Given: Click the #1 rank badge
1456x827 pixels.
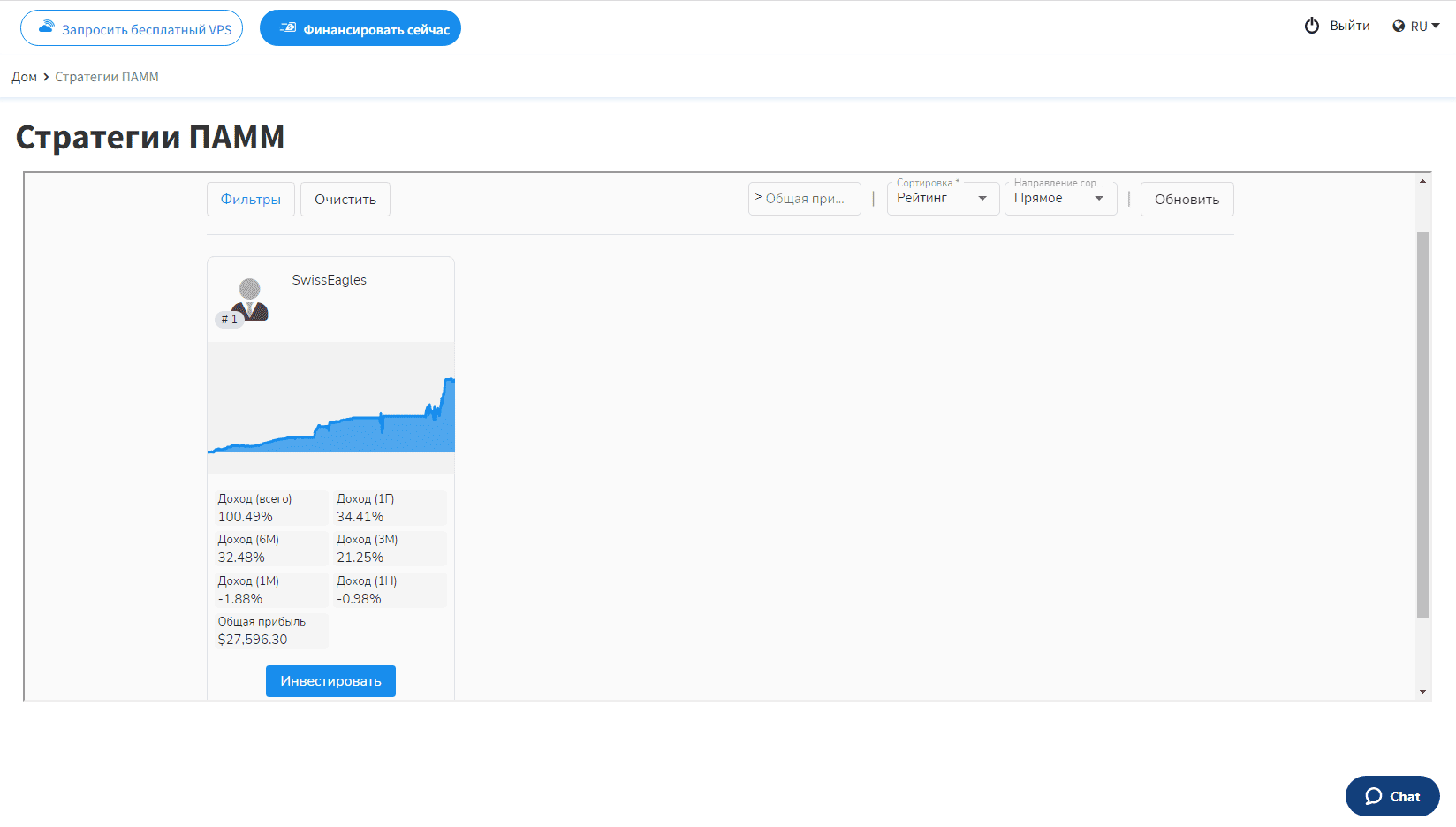Looking at the screenshot, I should 229,319.
